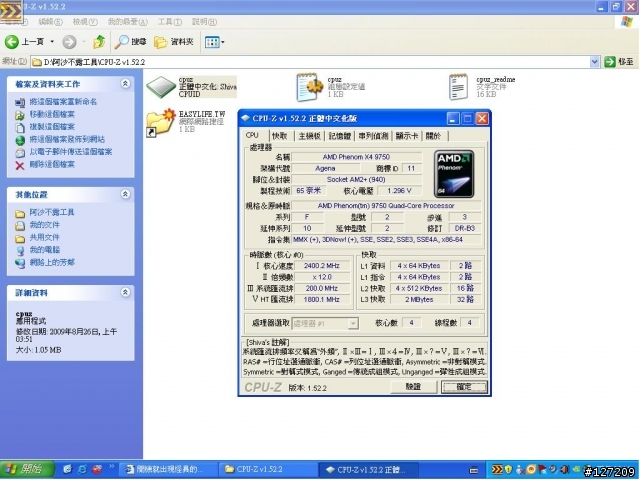Open the Tools menu in Explorer
Screen dimensions: 640x480
(169, 22)
